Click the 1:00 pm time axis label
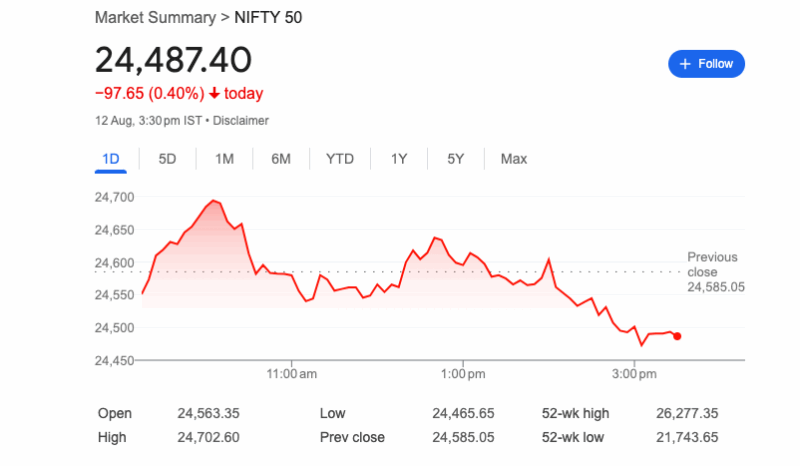 (x=462, y=374)
